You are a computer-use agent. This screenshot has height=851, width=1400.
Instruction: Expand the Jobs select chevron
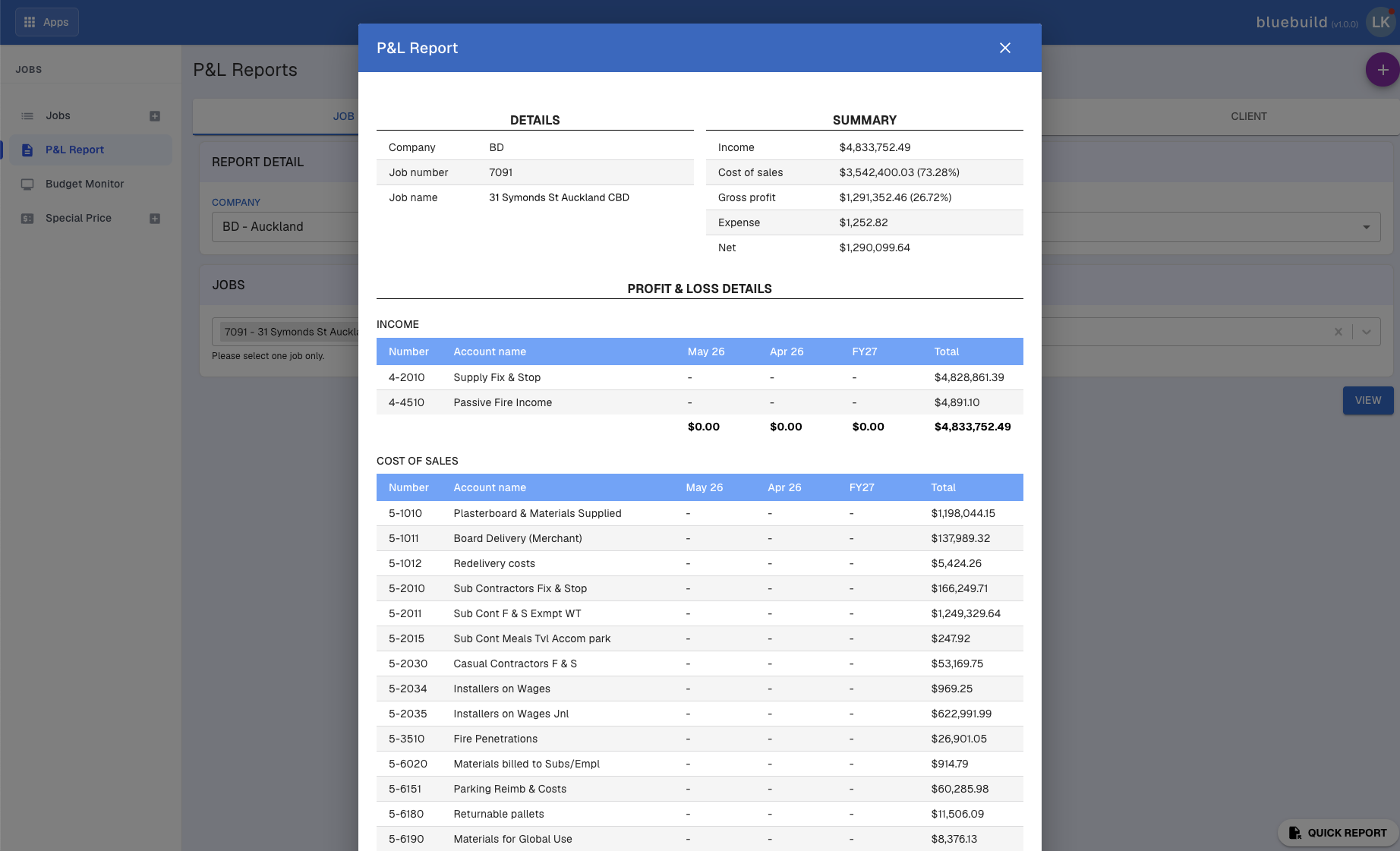[1367, 332]
